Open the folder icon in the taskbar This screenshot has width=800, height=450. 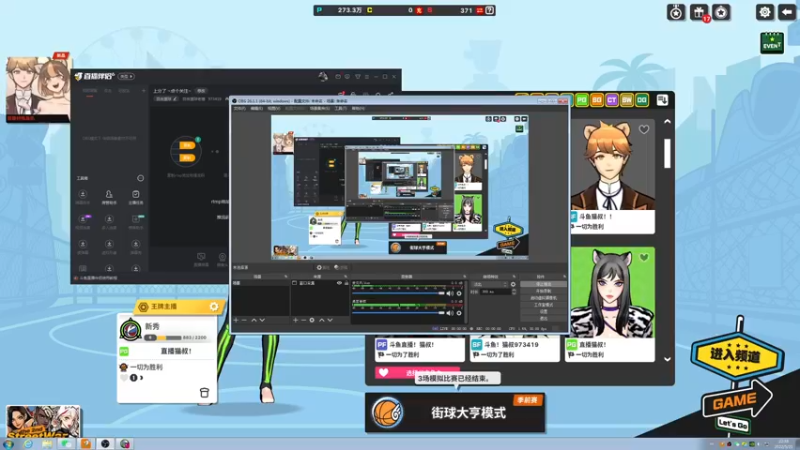[47, 444]
